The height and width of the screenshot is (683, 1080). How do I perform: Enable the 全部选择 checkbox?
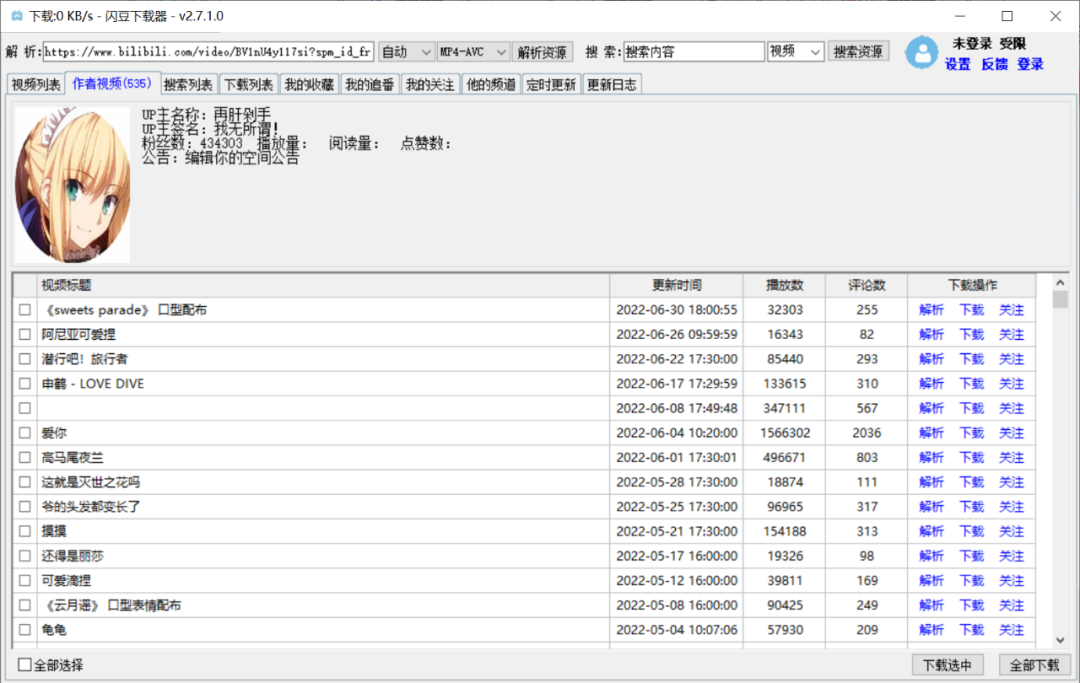pyautogui.click(x=25, y=665)
